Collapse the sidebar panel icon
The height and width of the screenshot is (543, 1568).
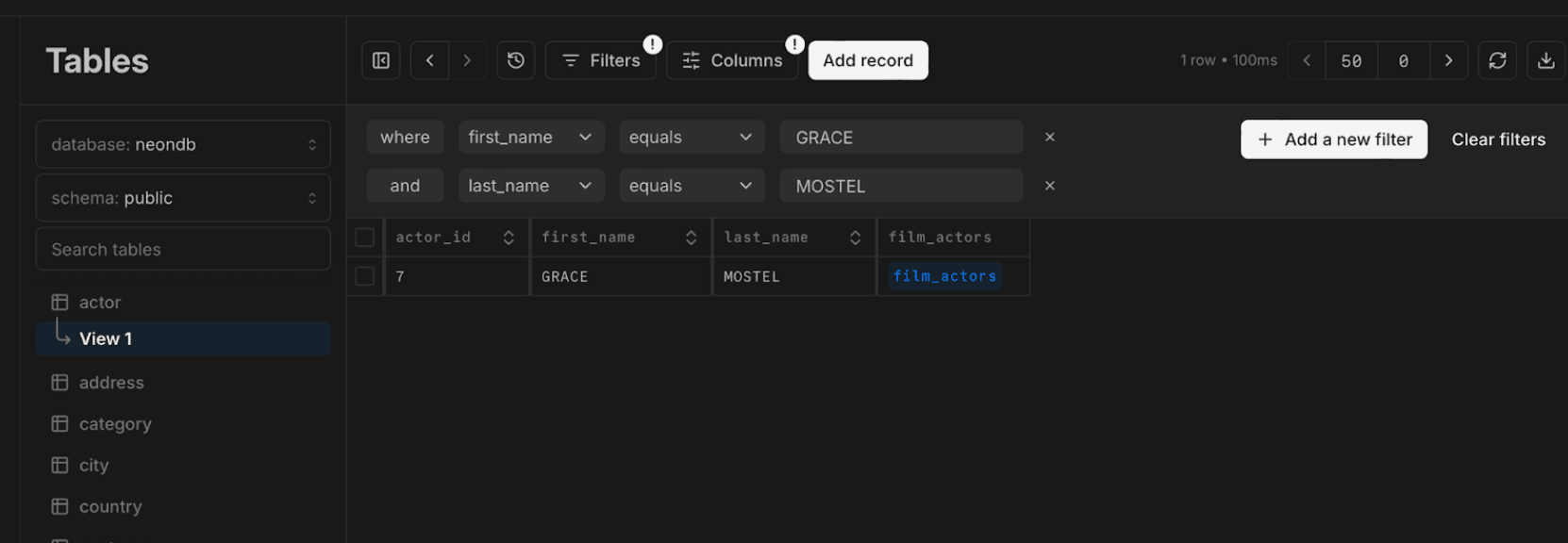[381, 60]
